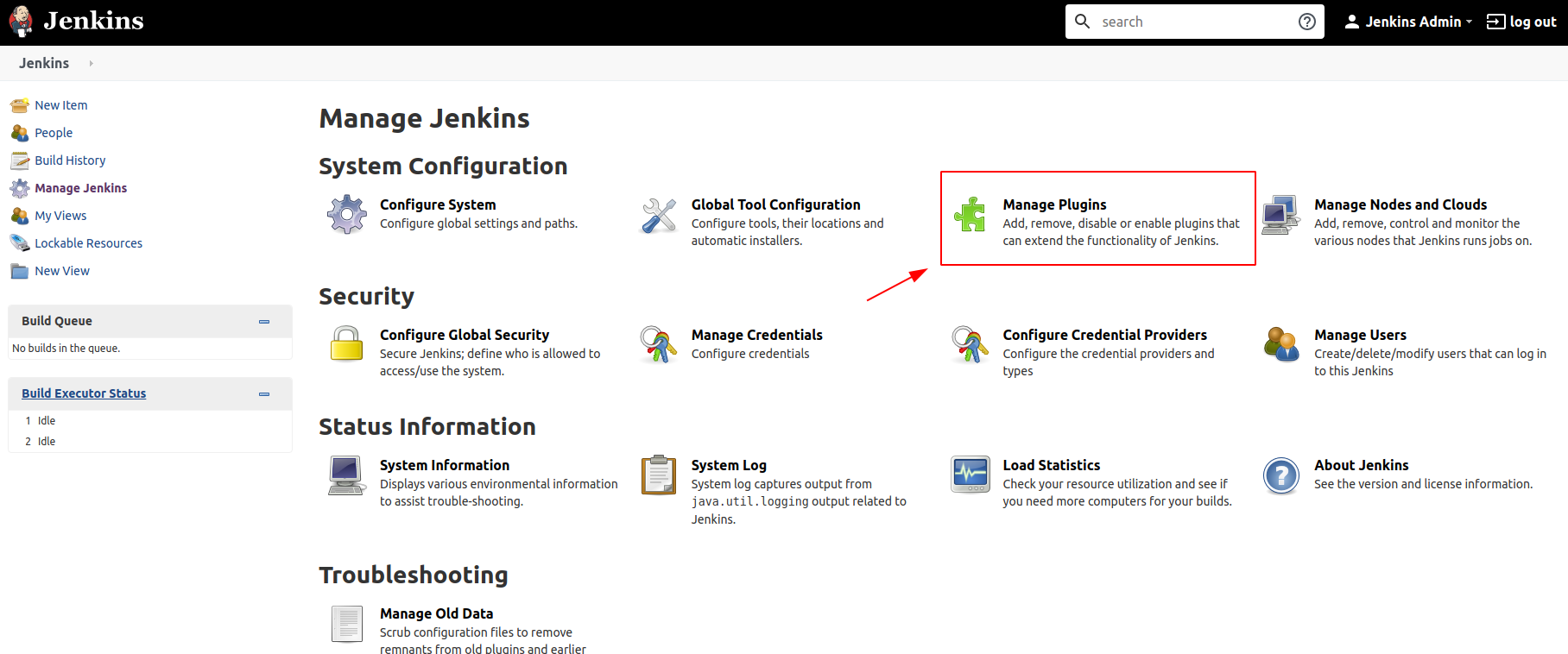The height and width of the screenshot is (654, 1568).
Task: Click the About Jenkins question mark icon
Action: pos(1280,475)
